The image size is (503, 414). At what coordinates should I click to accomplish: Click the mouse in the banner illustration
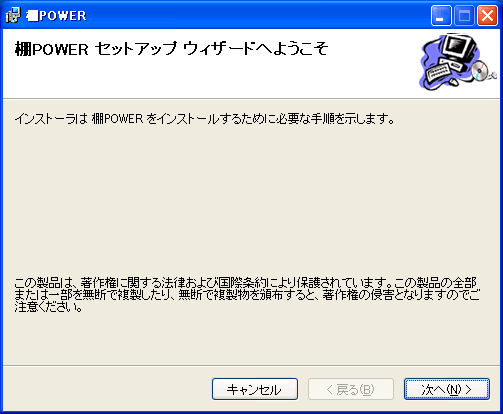453,81
